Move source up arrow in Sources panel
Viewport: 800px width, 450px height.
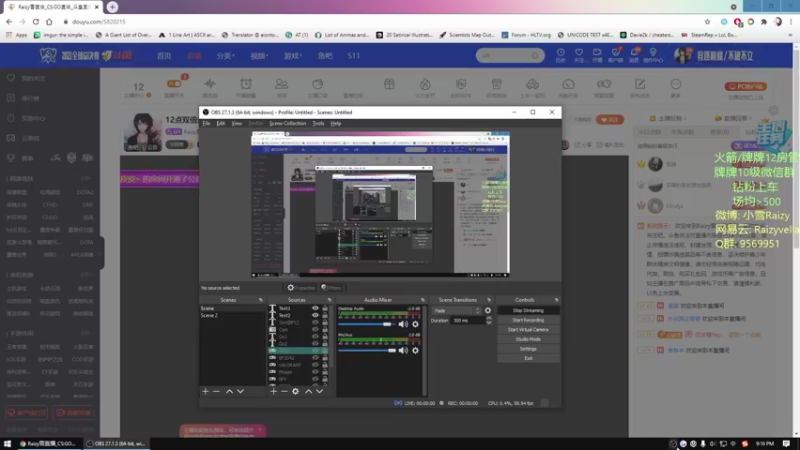click(308, 391)
